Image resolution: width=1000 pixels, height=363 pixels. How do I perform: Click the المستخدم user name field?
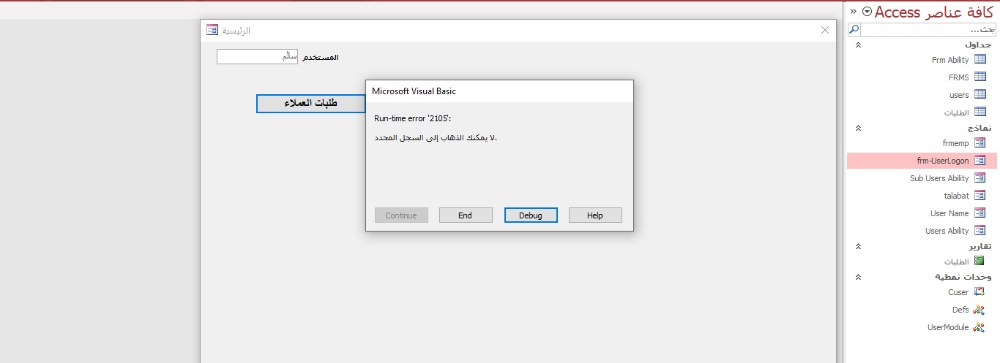(258, 57)
